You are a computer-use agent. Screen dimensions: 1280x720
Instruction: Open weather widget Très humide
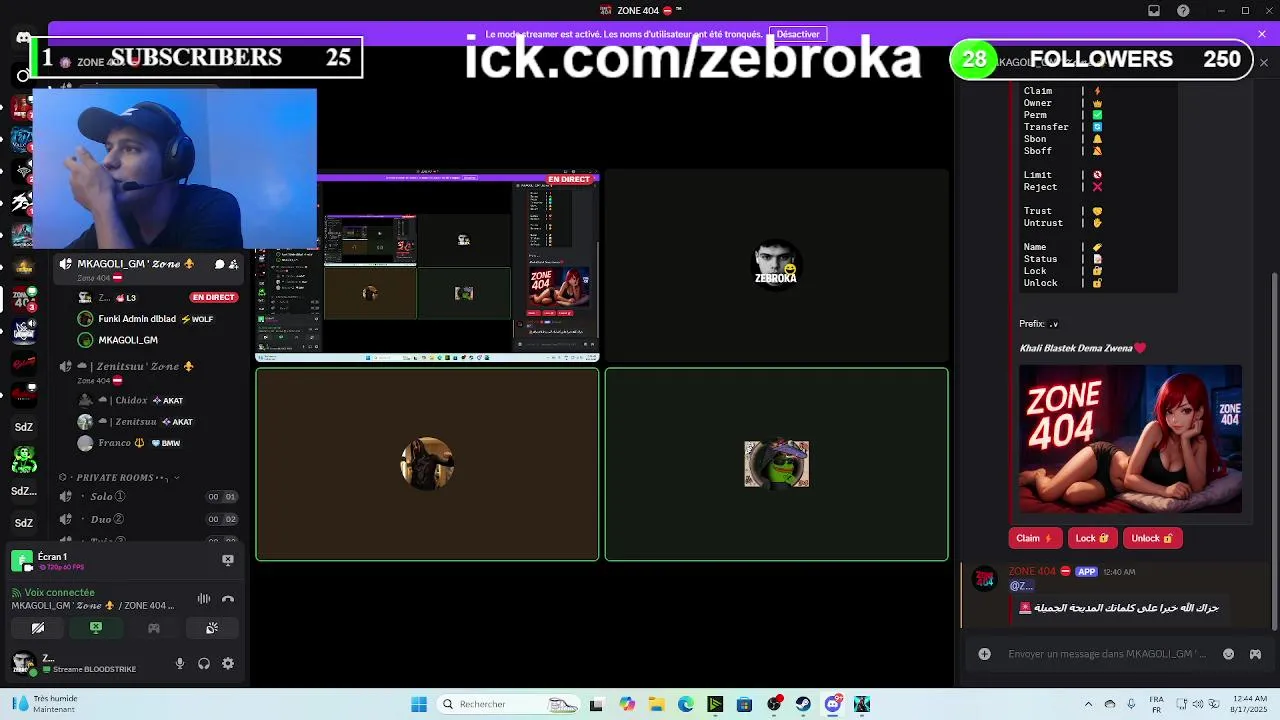coord(45,704)
